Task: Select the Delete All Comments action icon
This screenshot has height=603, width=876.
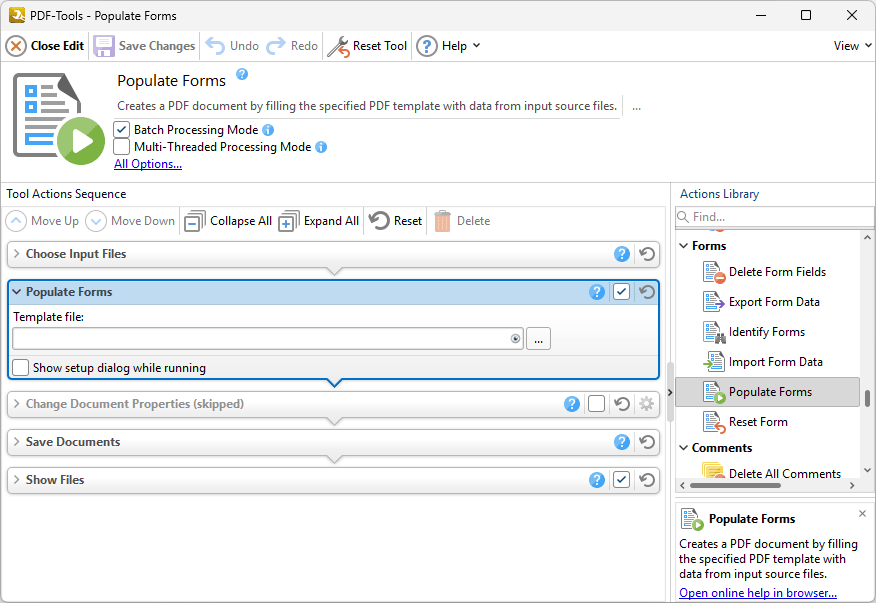Action: coord(713,473)
